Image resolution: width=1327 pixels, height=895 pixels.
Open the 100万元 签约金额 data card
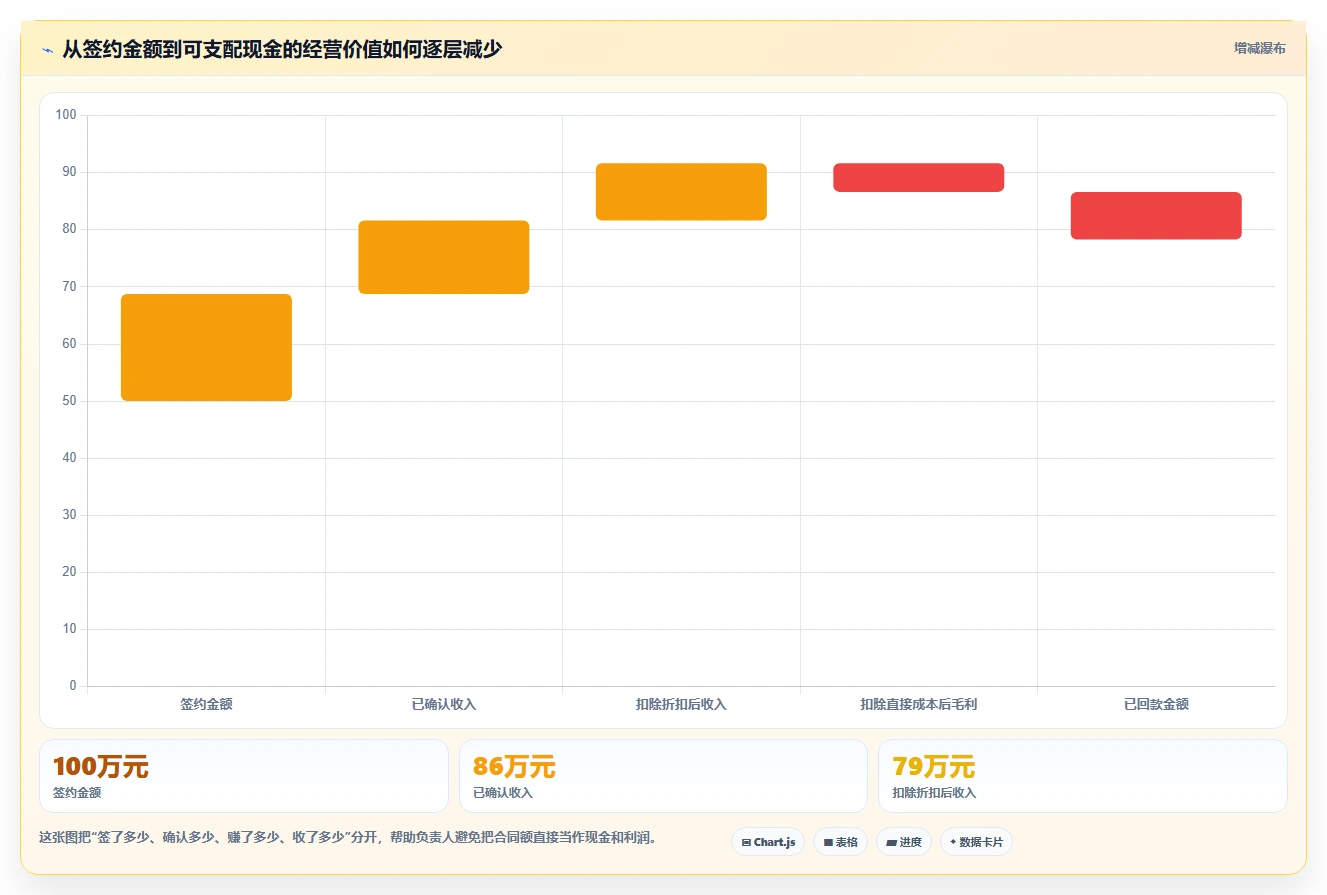click(x=243, y=776)
